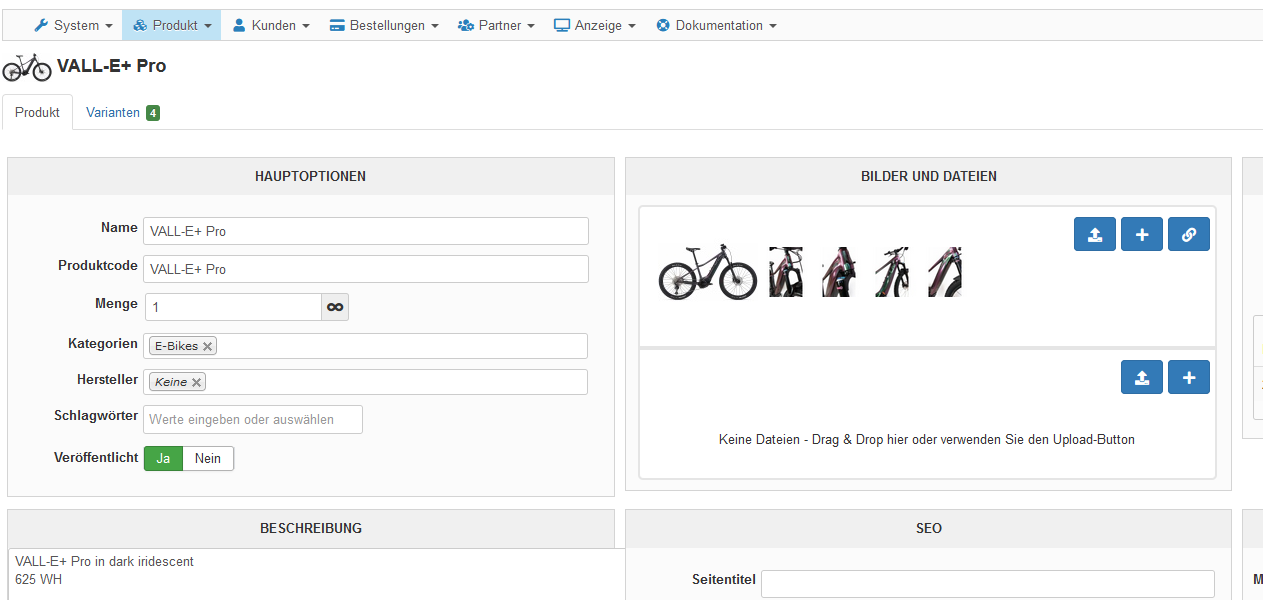The width and height of the screenshot is (1263, 600).
Task: Click the Schlagwörter input field
Action: click(x=253, y=419)
